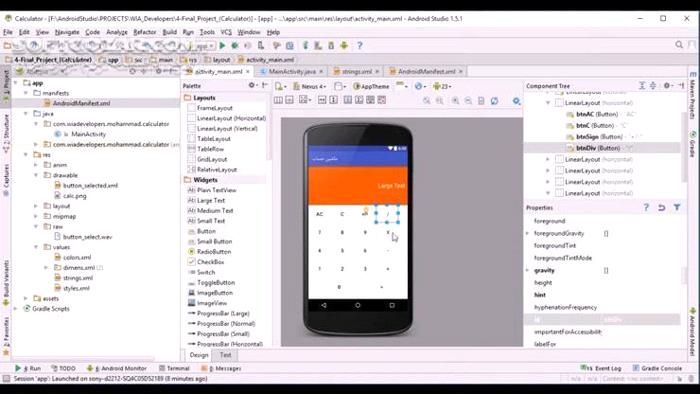This screenshot has width=700, height=394.
Task: Click the Search Everywhere magnifier icon
Action: [x=679, y=45]
